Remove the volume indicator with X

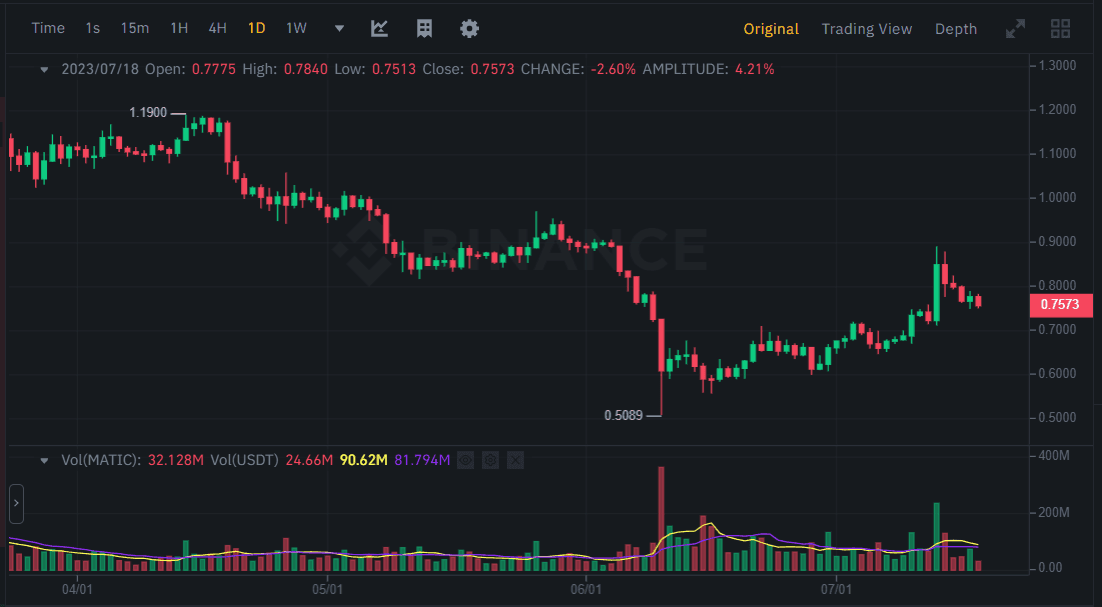(515, 460)
